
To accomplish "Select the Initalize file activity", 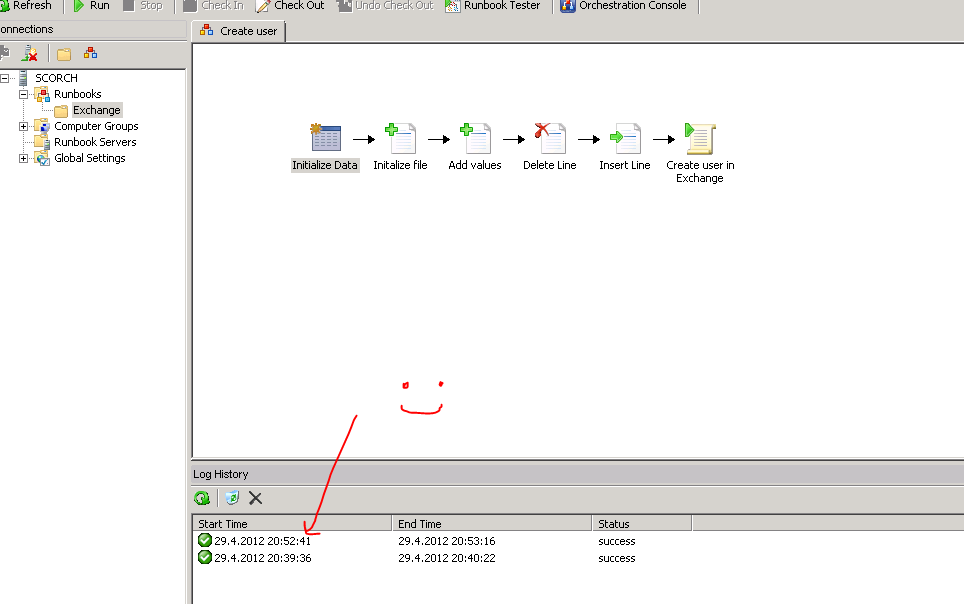I will pyautogui.click(x=400, y=139).
